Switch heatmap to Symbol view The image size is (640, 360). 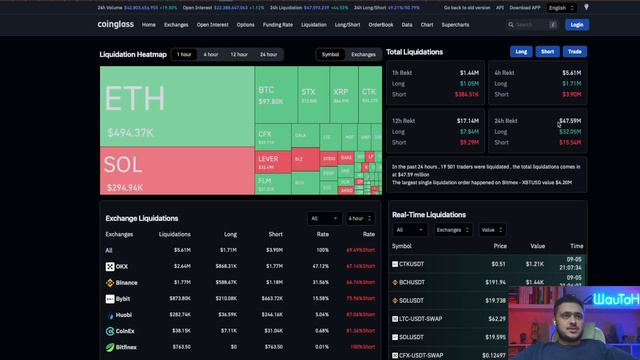pos(330,54)
